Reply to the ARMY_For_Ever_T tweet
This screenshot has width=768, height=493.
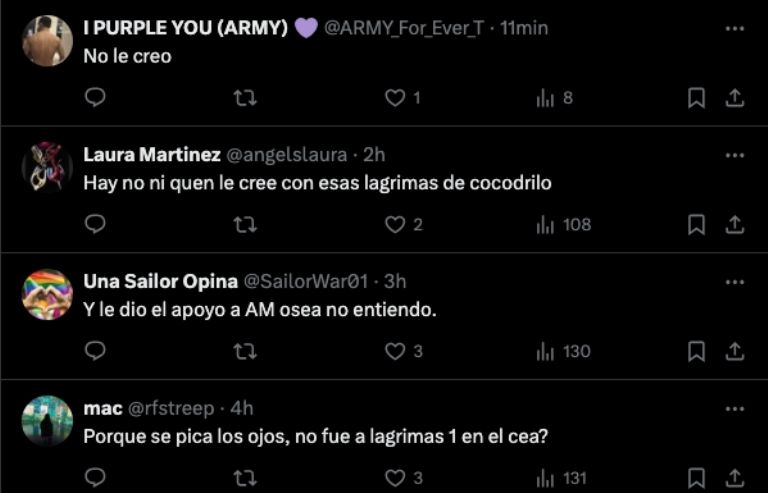click(x=95, y=97)
